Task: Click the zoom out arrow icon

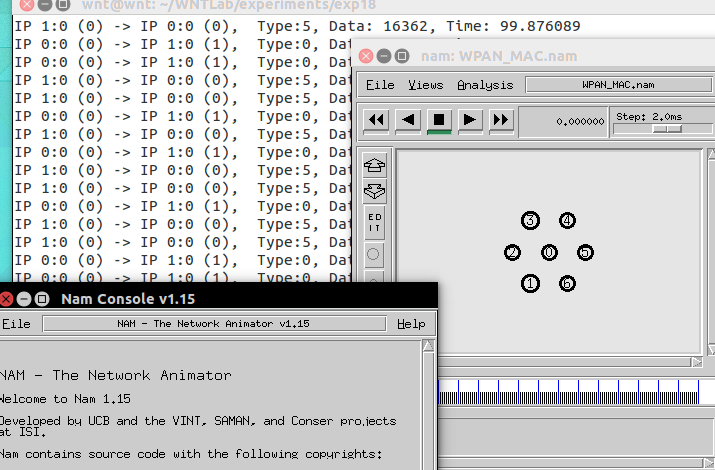Action: (x=374, y=191)
